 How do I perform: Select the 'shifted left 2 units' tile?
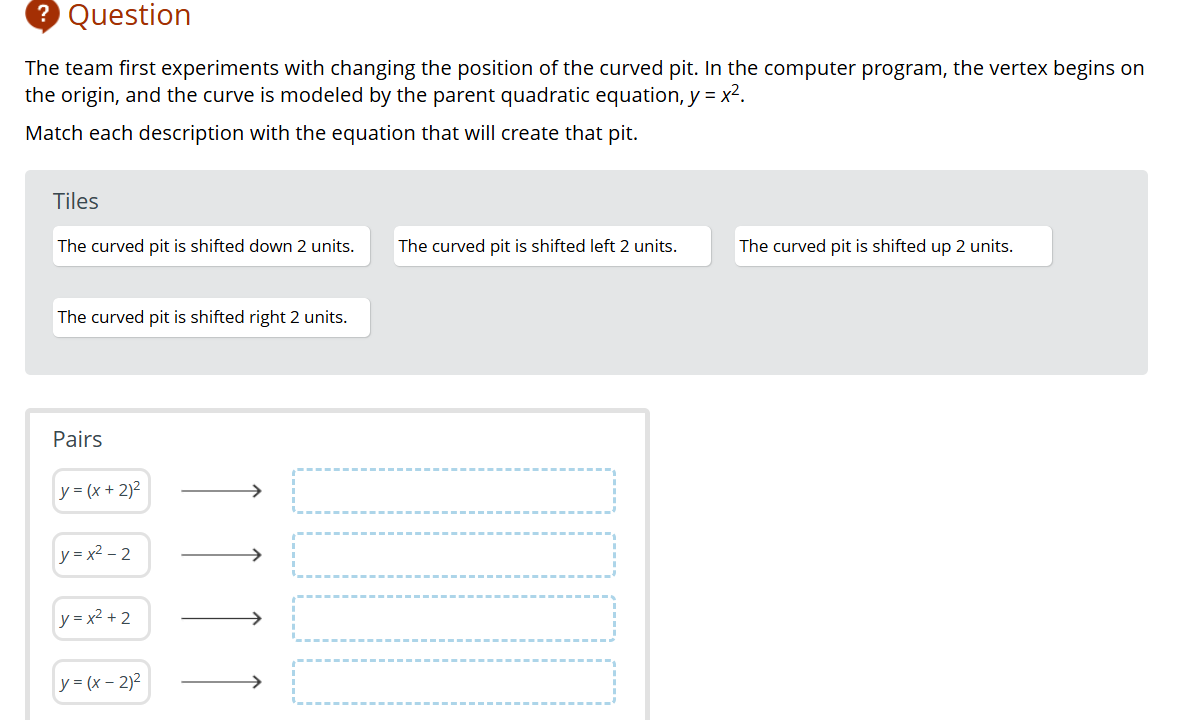(552, 246)
